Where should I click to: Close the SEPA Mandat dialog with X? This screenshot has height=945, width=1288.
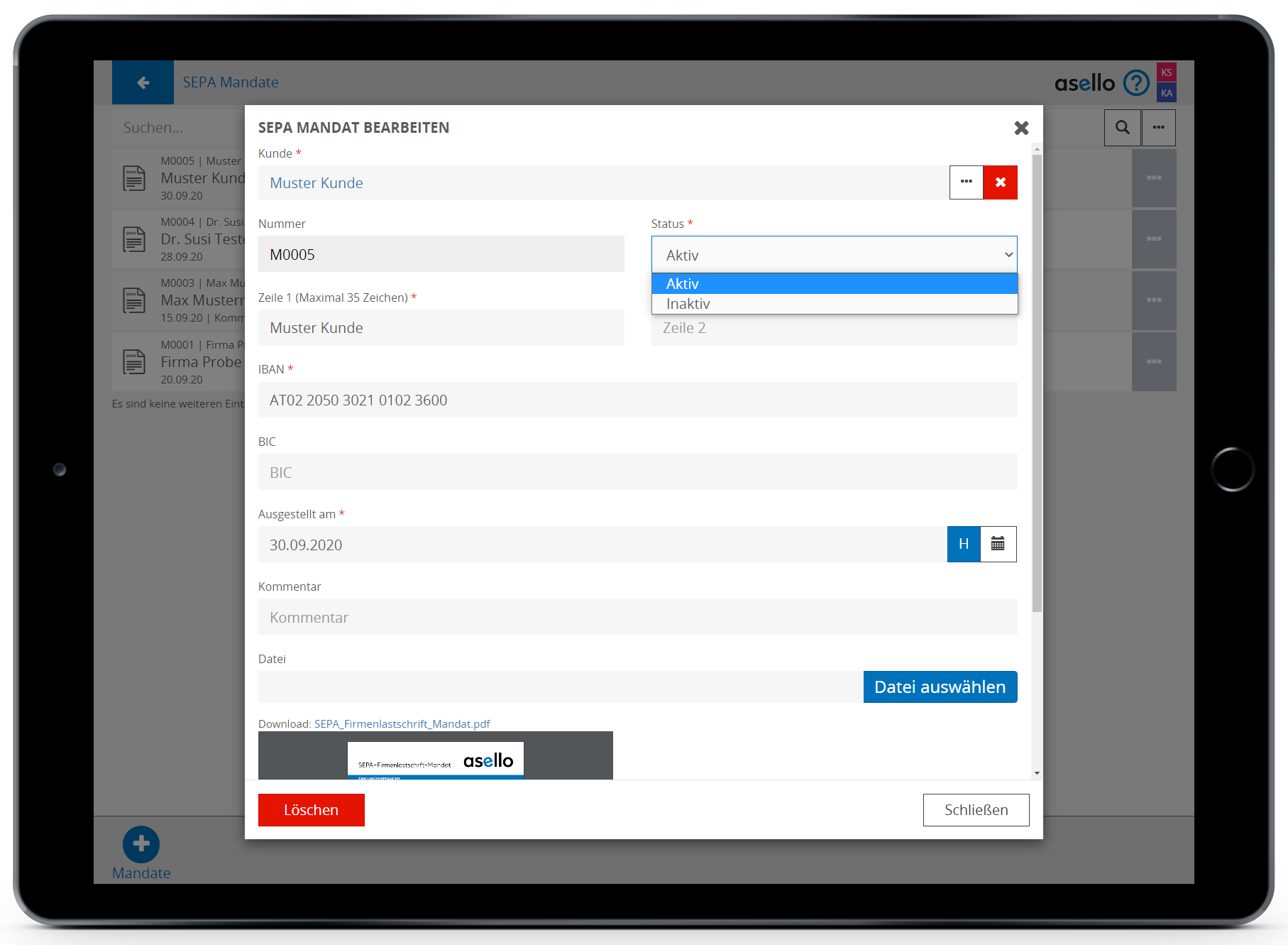(x=1021, y=128)
